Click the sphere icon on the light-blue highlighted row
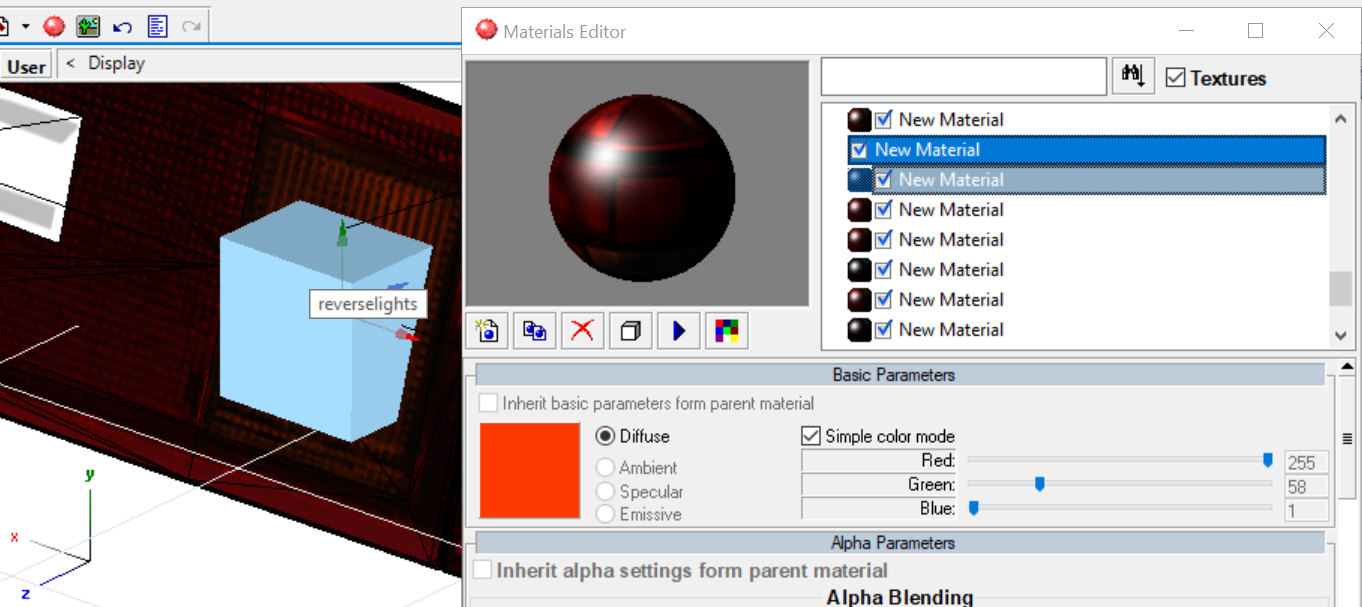This screenshot has width=1362, height=607. pos(859,180)
